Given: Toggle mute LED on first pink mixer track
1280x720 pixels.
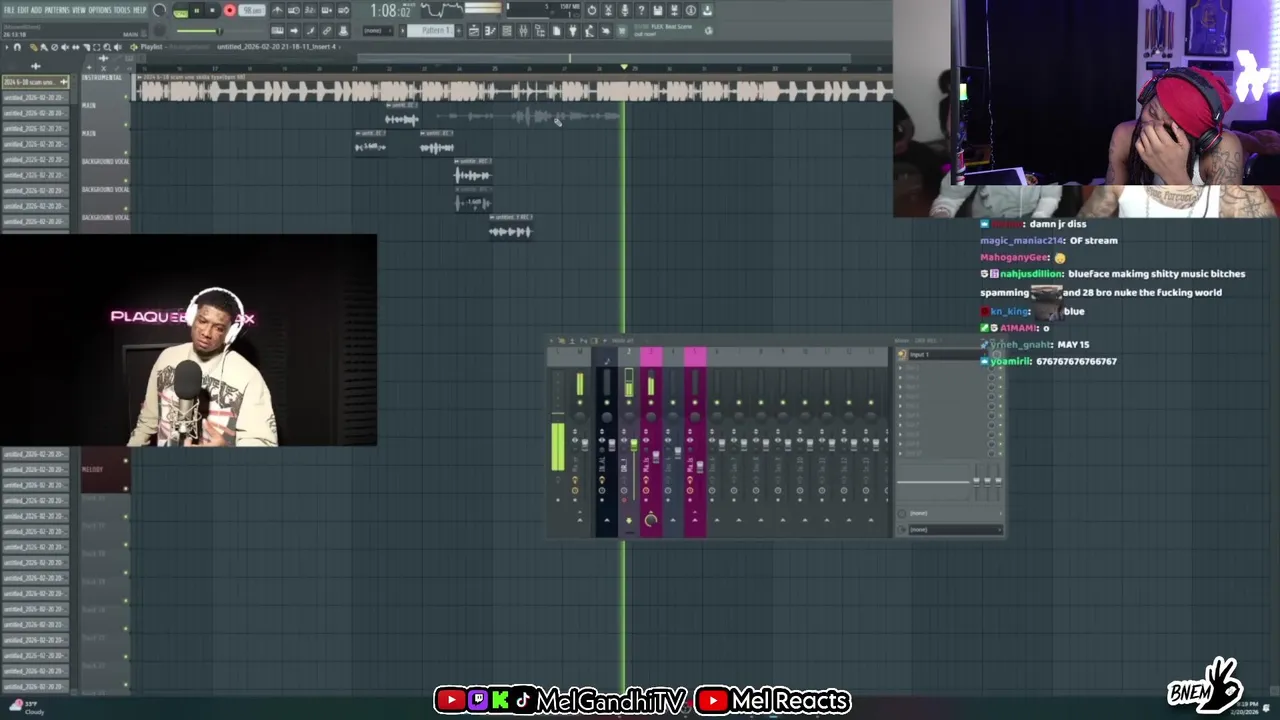Looking at the screenshot, I should point(651,402).
